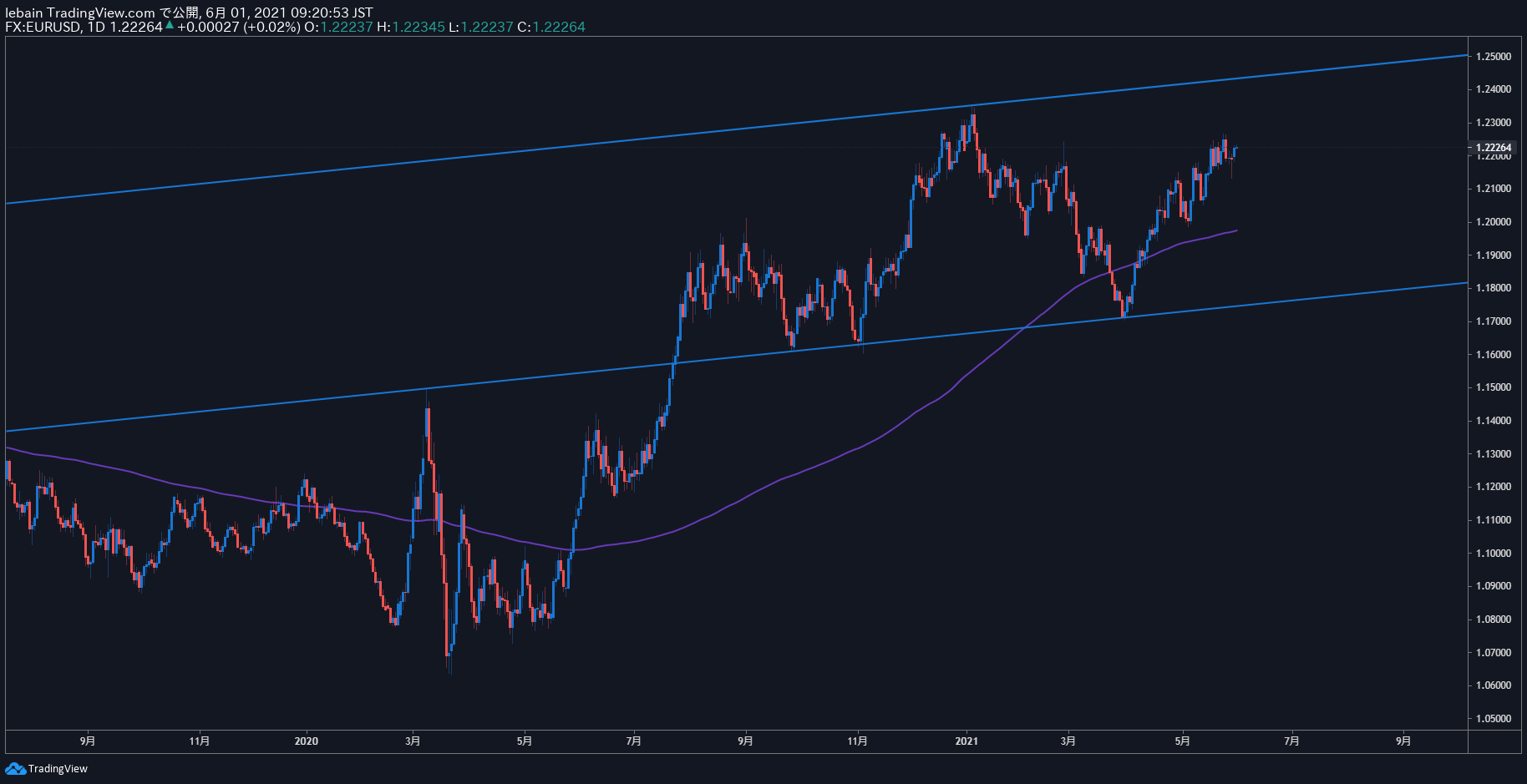Click the 1.13000 price axis label
The image size is (1527, 784).
1494,454
